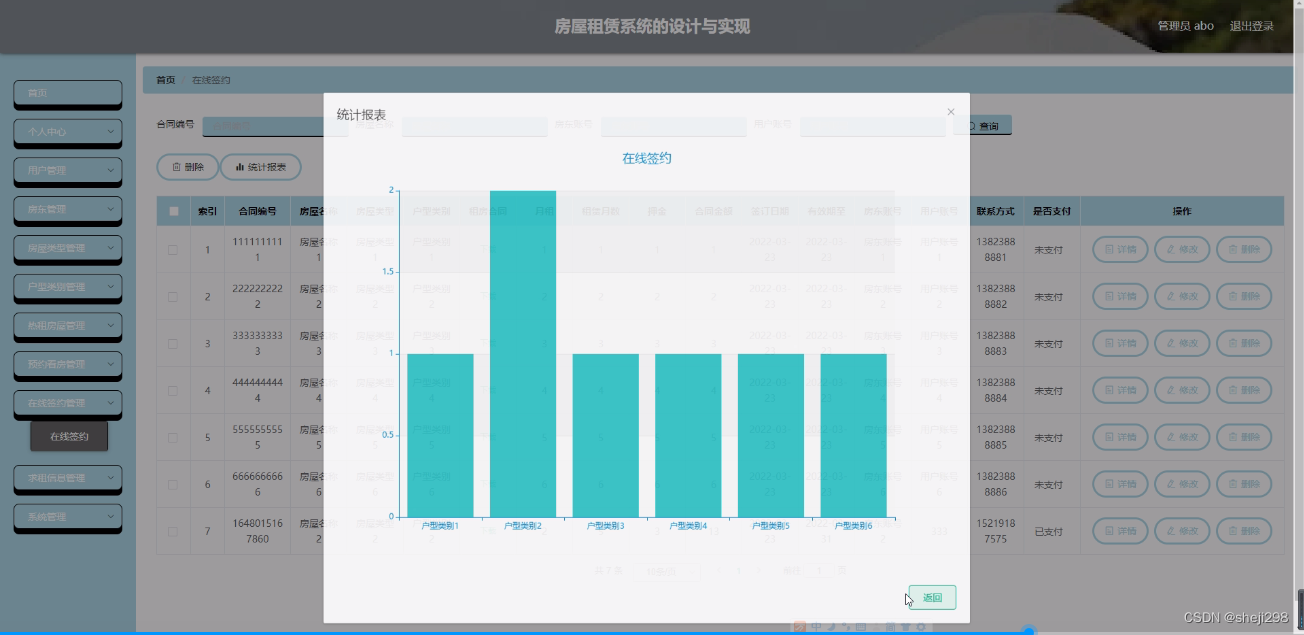This screenshot has height=635, width=1304.
Task: Select 在线签约 submenu item in sidebar
Action: click(67, 437)
